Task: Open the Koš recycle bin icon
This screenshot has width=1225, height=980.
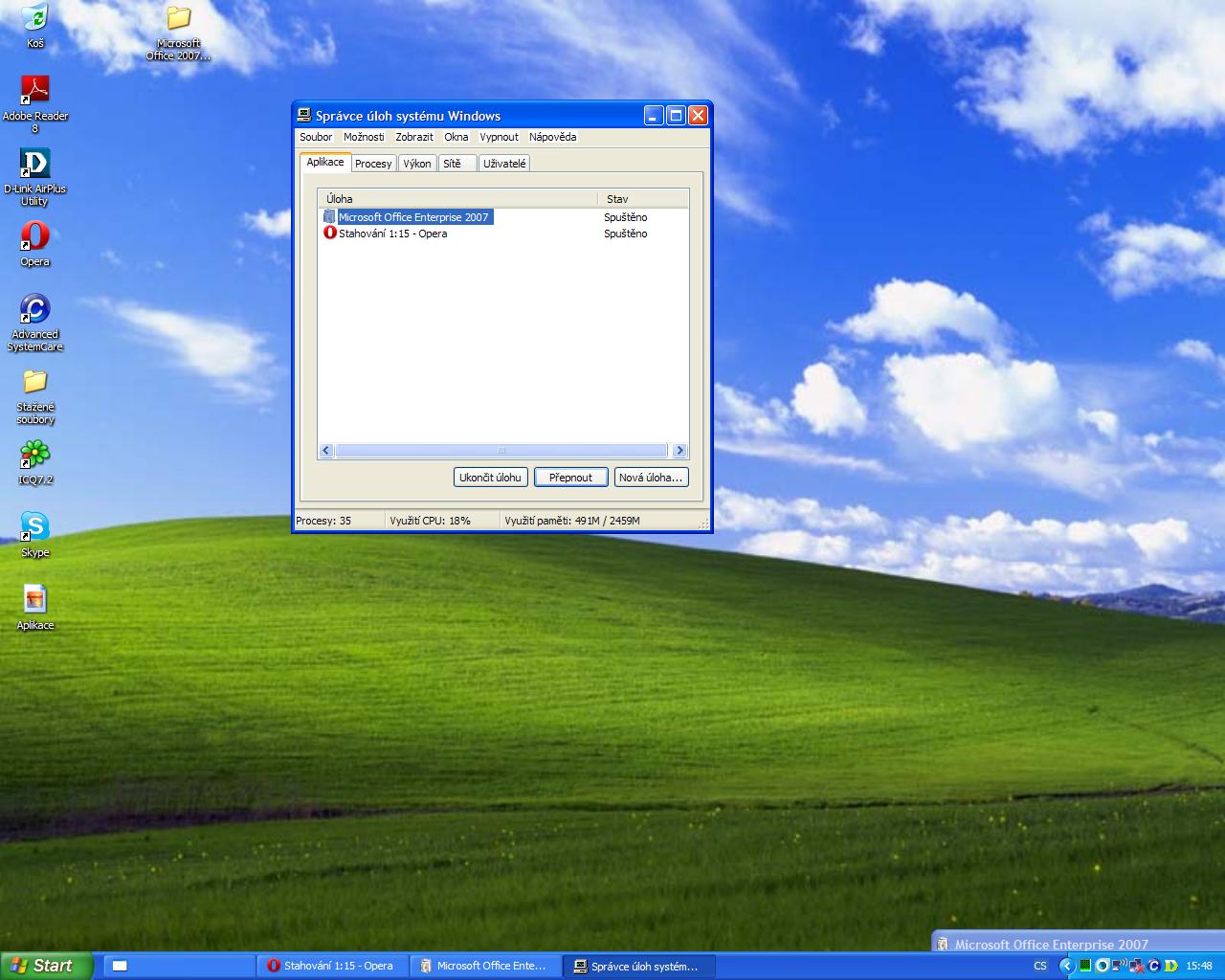Action: click(x=34, y=18)
